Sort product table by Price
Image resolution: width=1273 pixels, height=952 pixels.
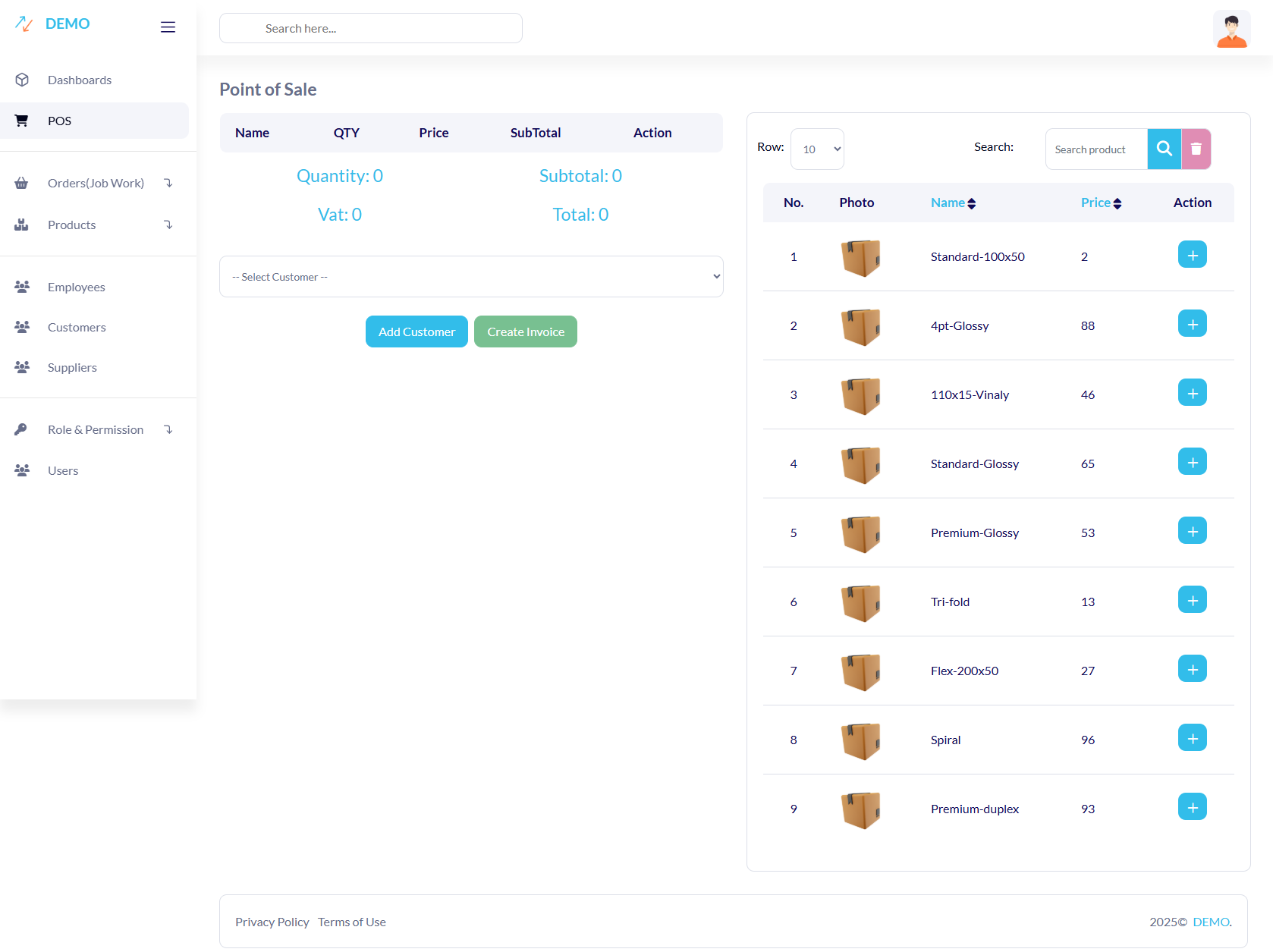click(x=1101, y=203)
